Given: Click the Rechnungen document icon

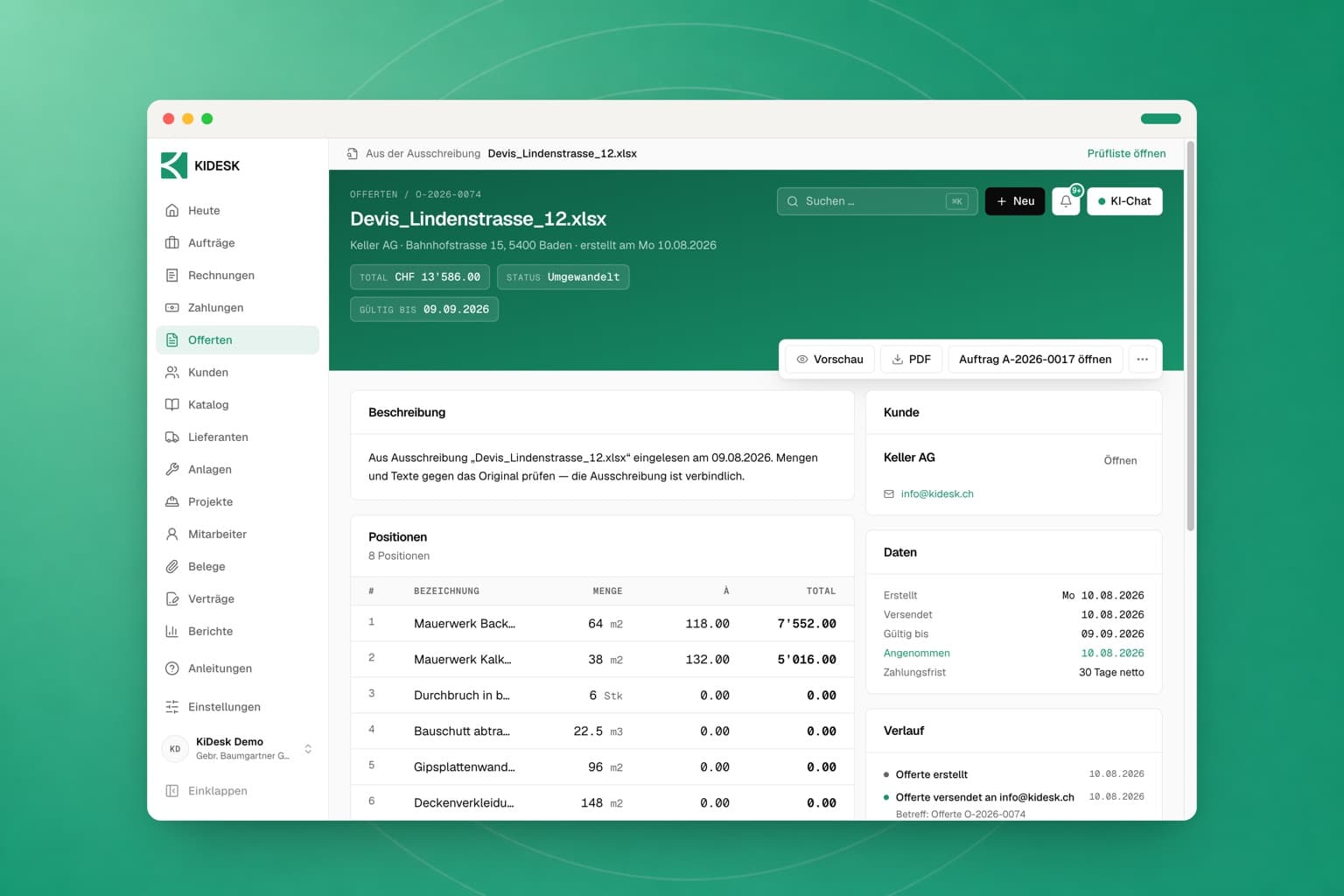Looking at the screenshot, I should click(x=172, y=276).
